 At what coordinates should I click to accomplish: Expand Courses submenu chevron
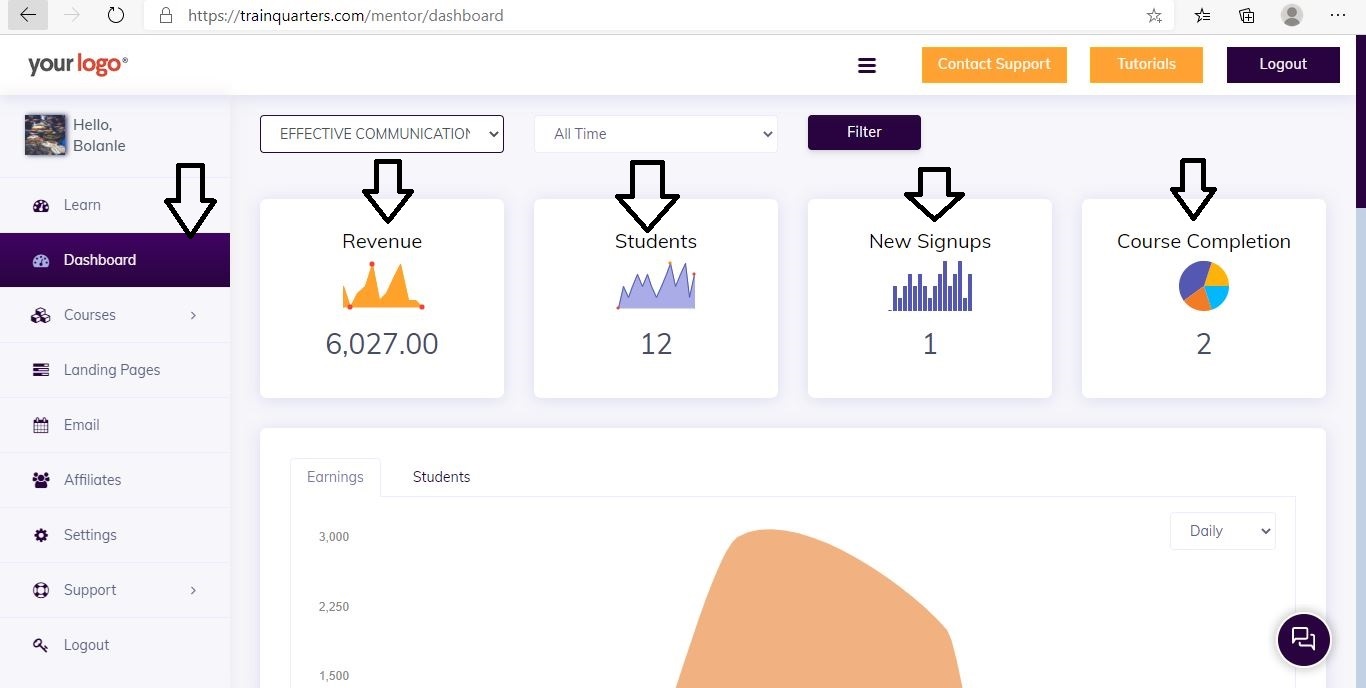coord(193,315)
